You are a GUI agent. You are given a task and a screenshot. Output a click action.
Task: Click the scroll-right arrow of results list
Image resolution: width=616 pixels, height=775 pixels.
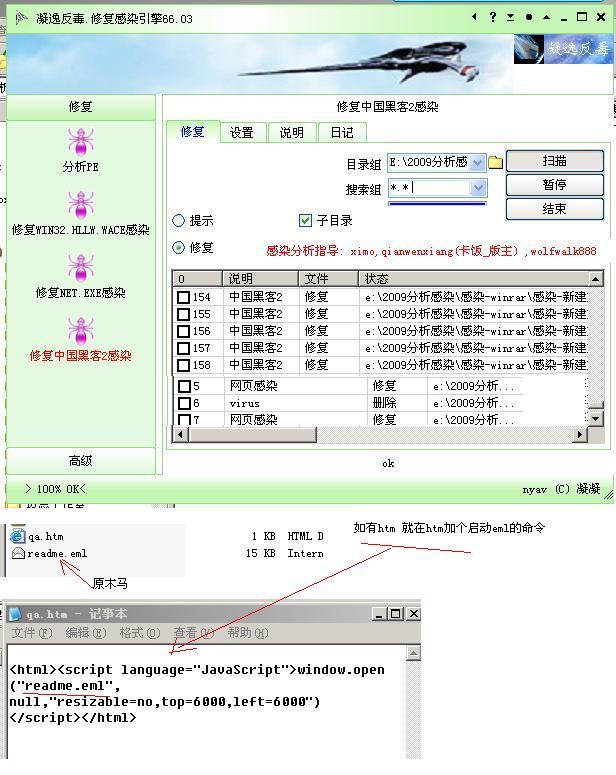click(x=580, y=435)
